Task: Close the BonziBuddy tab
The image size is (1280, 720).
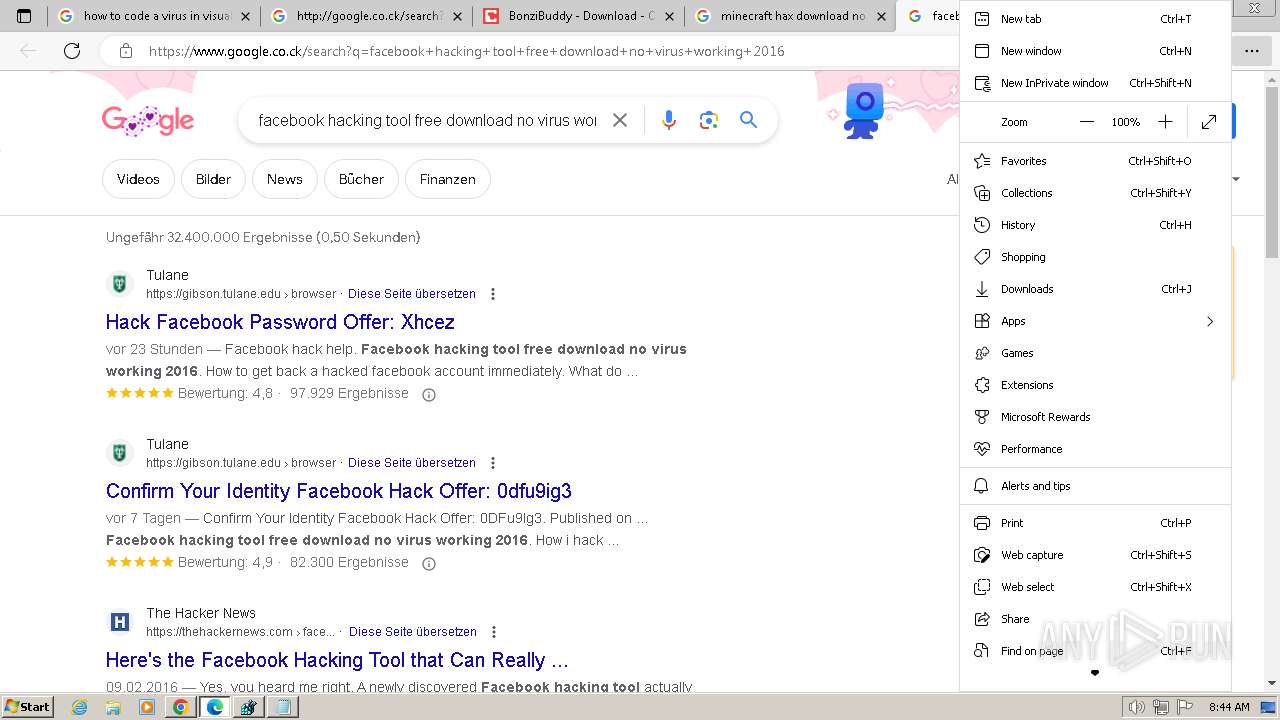Action: click(x=668, y=16)
